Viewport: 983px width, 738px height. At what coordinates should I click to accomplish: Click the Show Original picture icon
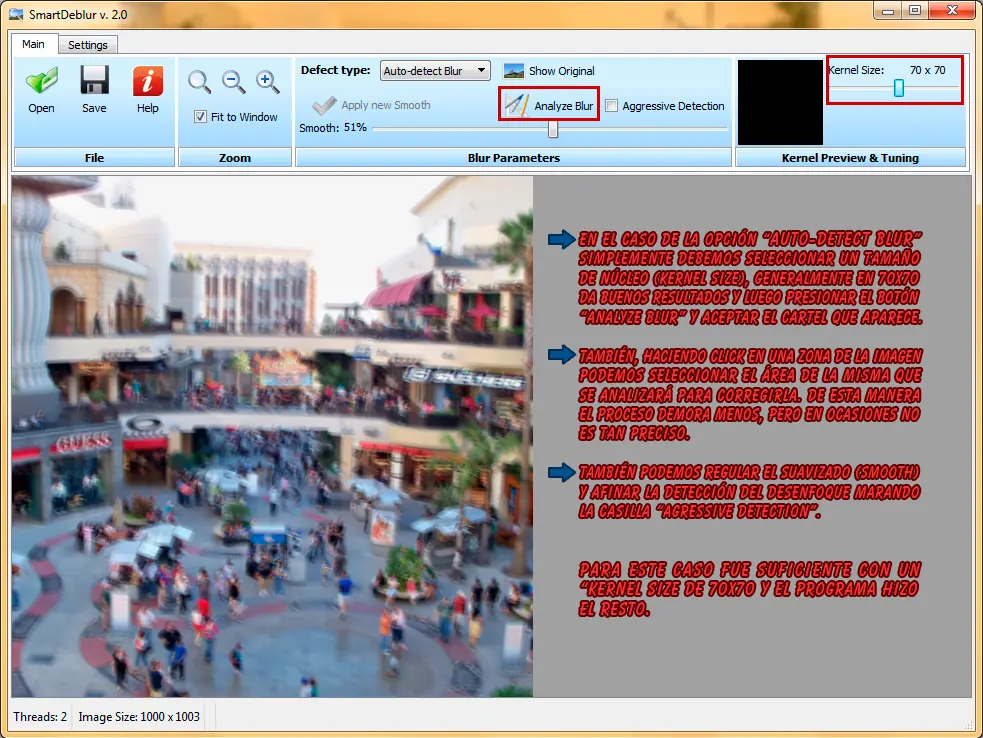(514, 71)
